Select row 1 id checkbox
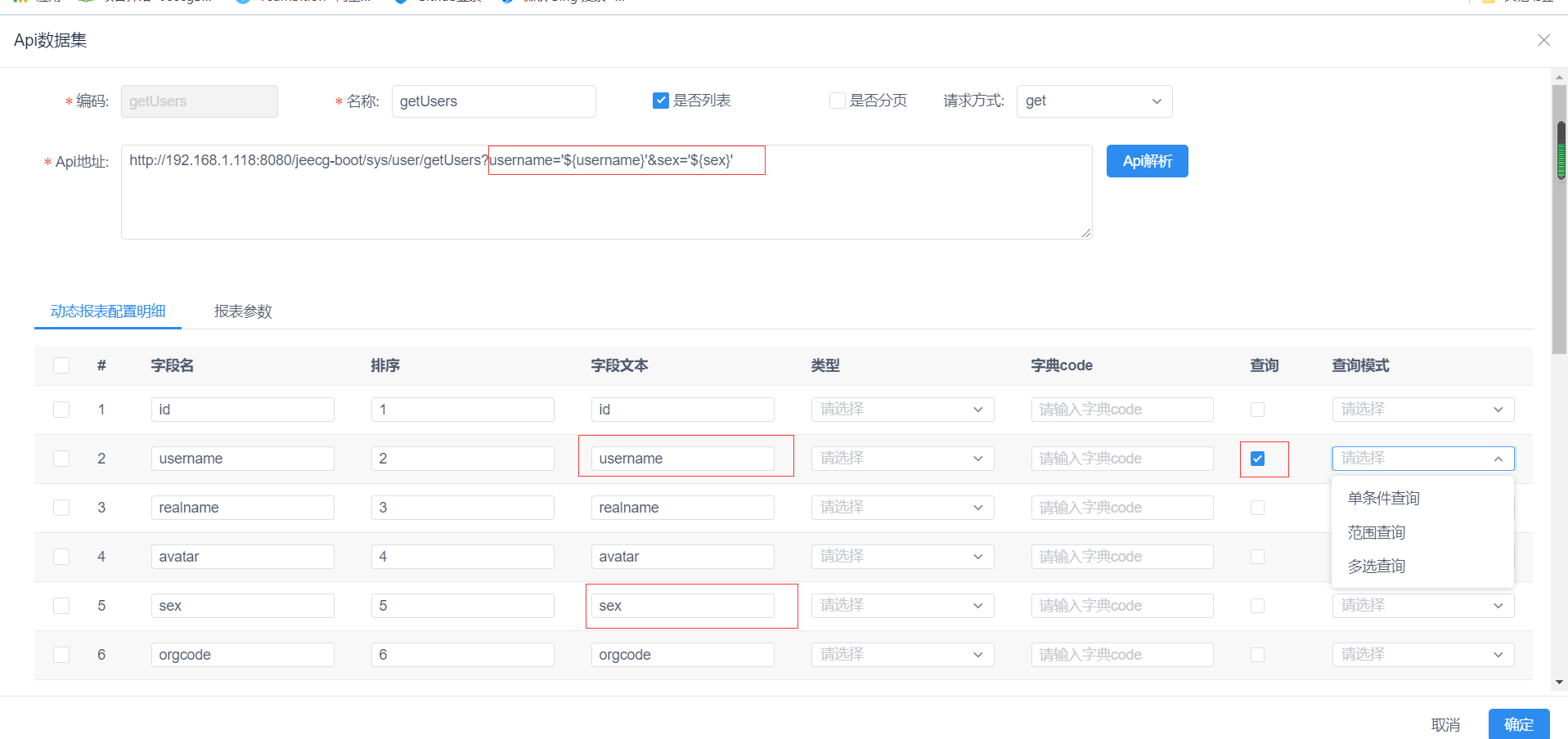This screenshot has height=739, width=1568. 61,410
